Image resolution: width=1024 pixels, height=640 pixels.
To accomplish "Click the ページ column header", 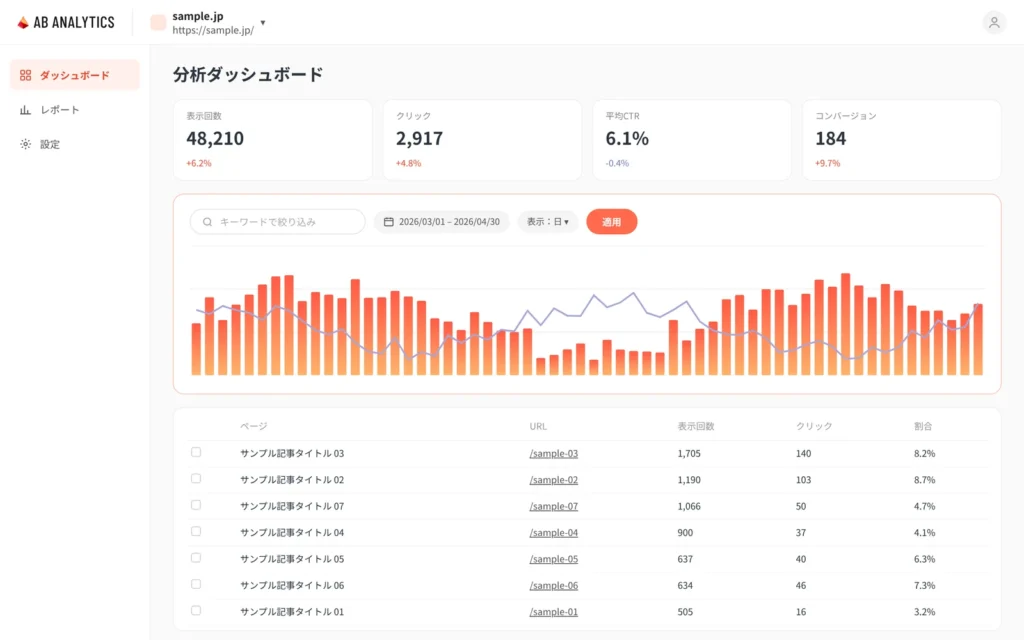I will (x=253, y=426).
